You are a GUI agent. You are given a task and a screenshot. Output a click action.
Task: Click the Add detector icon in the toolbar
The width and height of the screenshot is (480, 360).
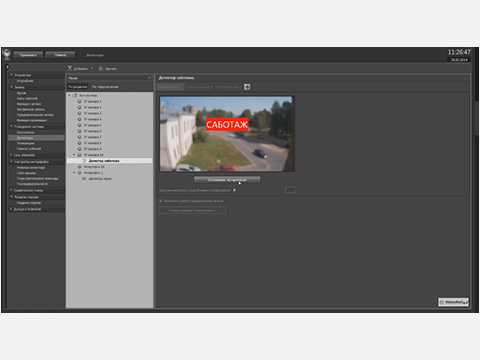(70, 68)
